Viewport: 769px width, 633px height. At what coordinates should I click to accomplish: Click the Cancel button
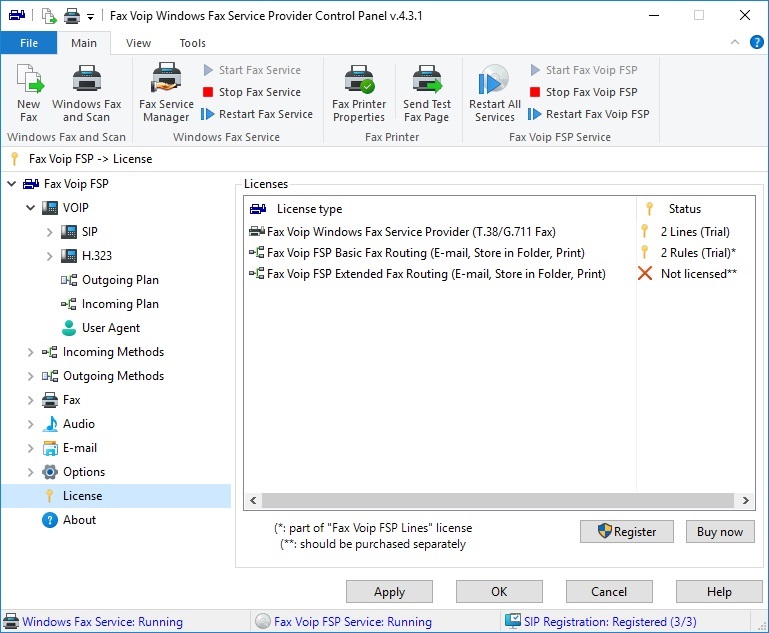(609, 592)
